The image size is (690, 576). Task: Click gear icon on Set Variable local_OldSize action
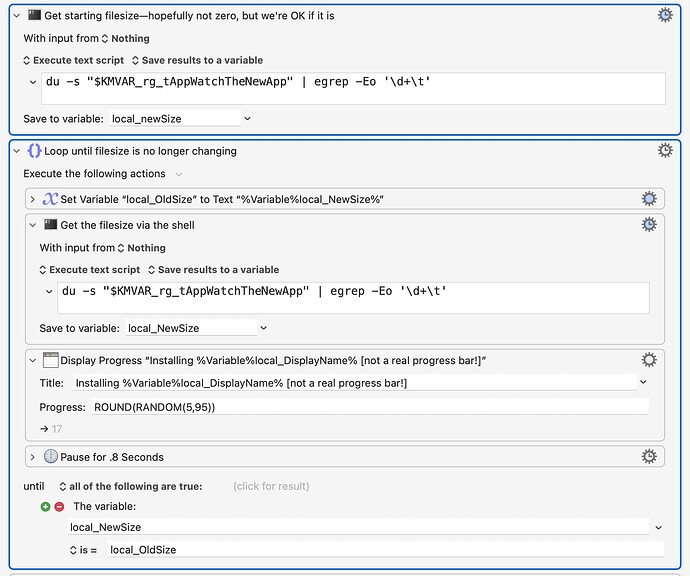pos(649,199)
